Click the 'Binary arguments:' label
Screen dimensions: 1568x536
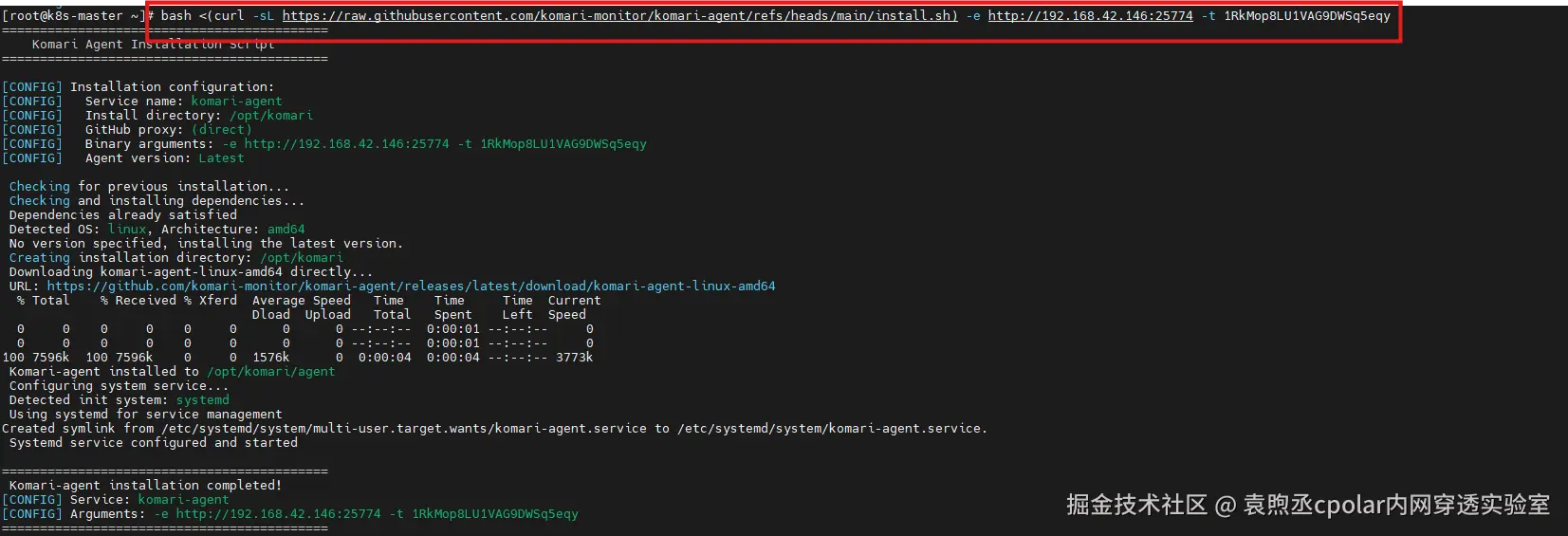[x=149, y=144]
